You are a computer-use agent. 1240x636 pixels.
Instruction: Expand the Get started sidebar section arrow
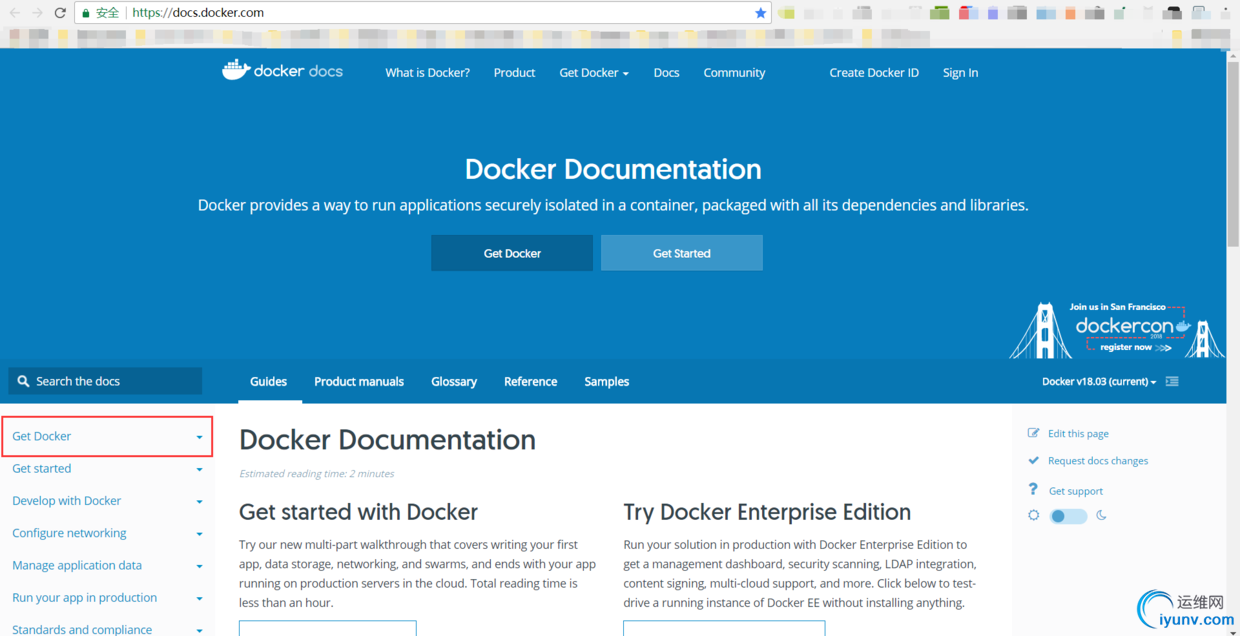point(199,469)
